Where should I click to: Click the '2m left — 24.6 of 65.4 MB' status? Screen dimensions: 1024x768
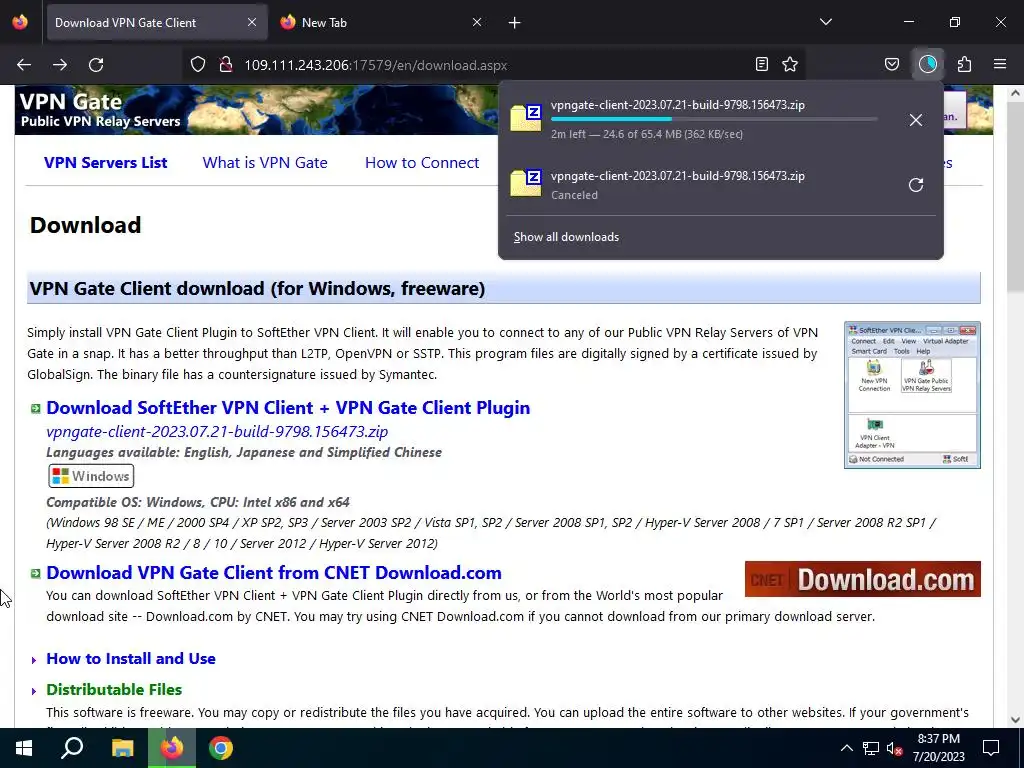pos(647,134)
